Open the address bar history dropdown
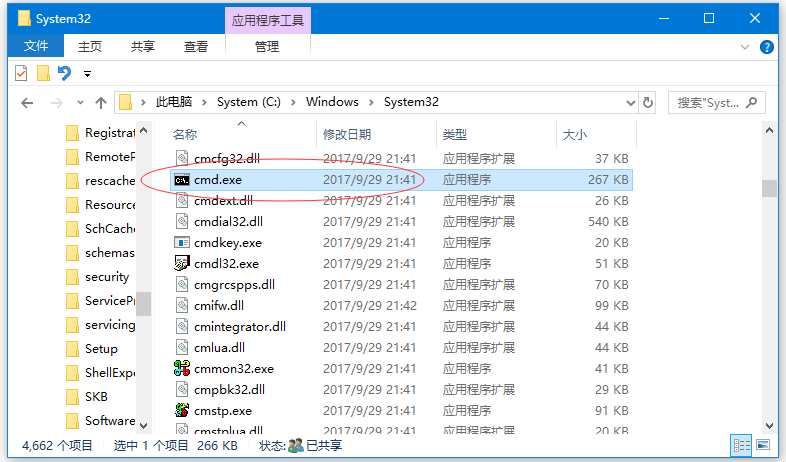The height and width of the screenshot is (462, 786). pyautogui.click(x=631, y=103)
